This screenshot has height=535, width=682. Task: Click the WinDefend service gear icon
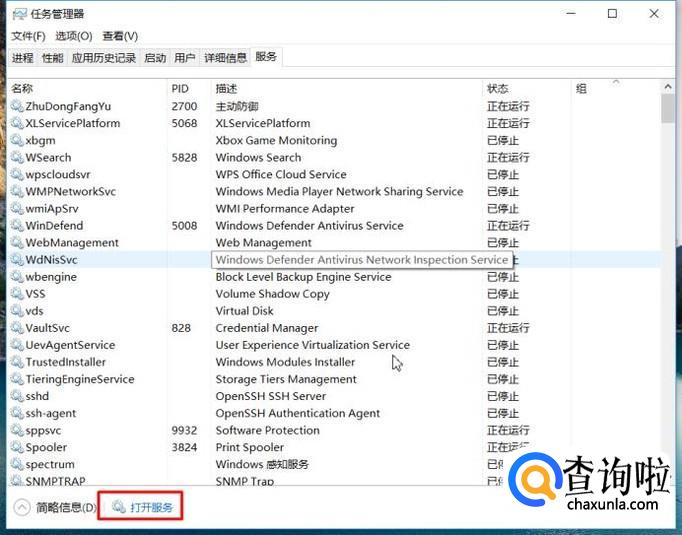(17, 225)
